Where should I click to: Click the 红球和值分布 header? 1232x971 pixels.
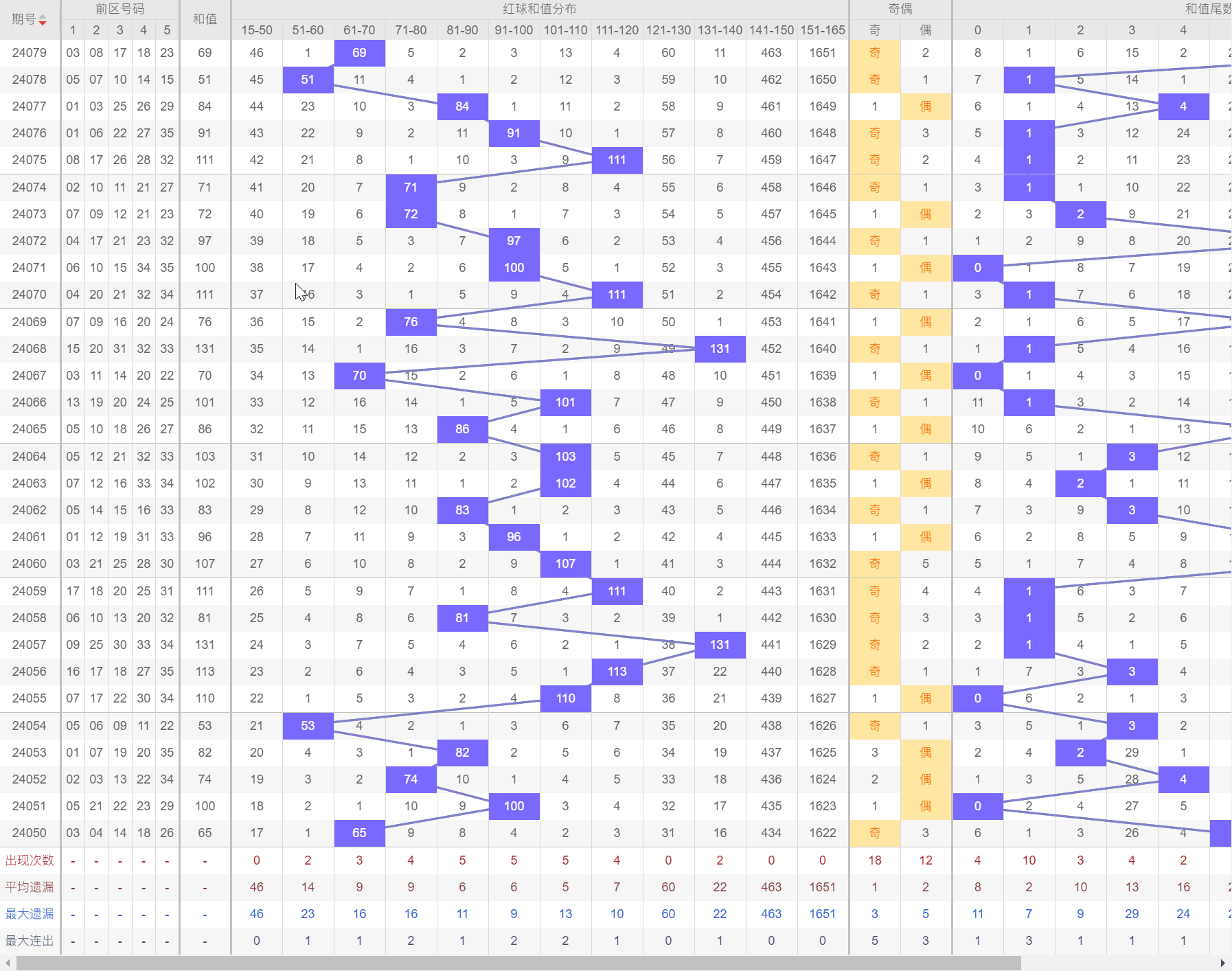point(540,9)
